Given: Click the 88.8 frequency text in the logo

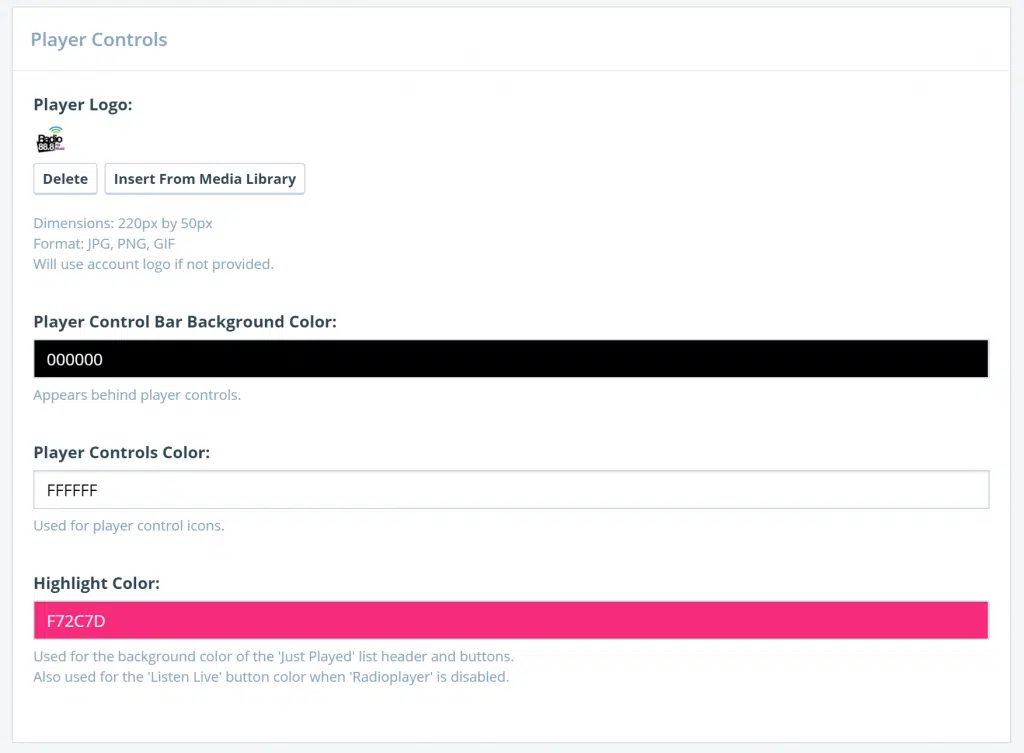Looking at the screenshot, I should [46, 147].
